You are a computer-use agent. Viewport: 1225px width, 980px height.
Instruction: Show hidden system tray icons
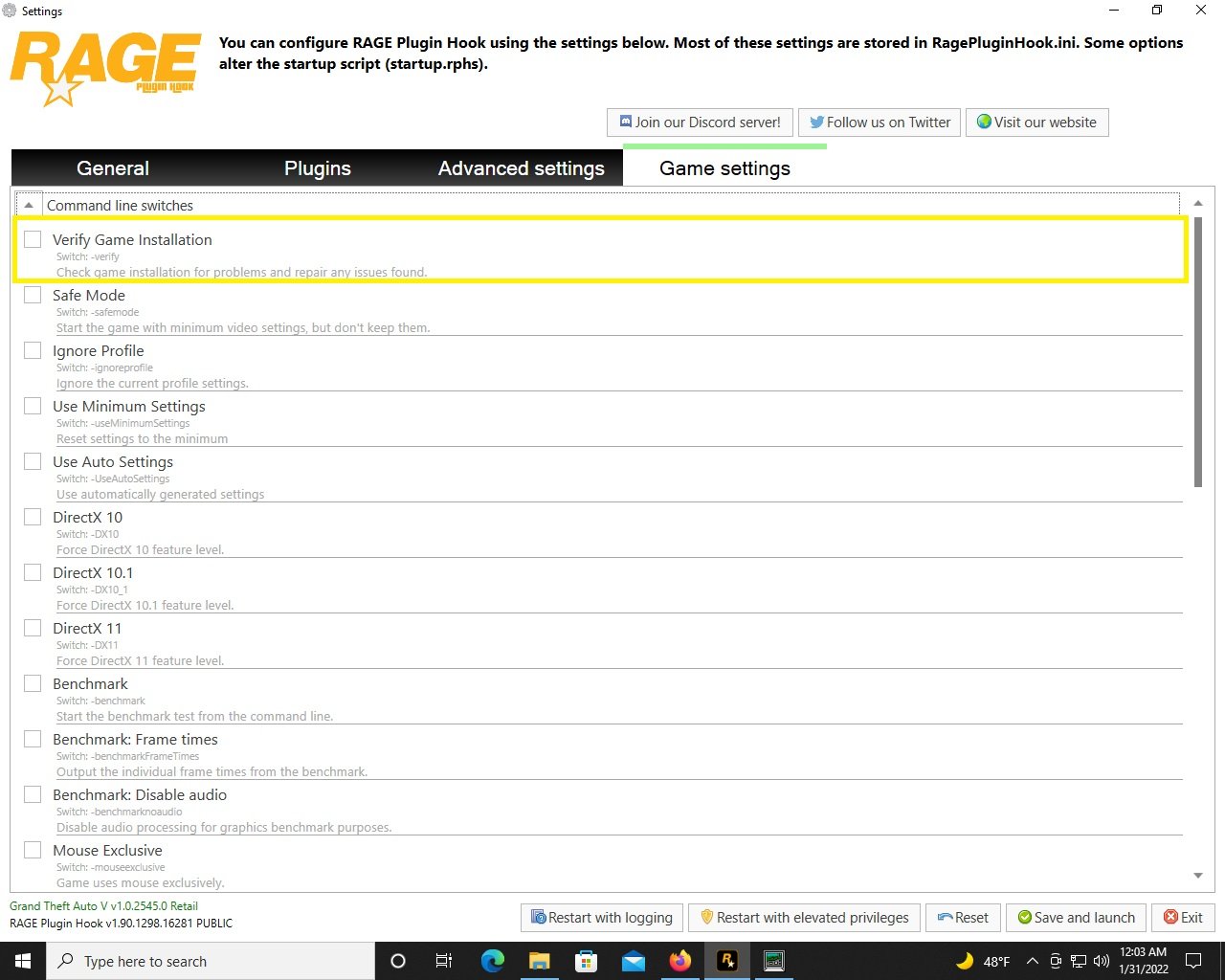1032,961
